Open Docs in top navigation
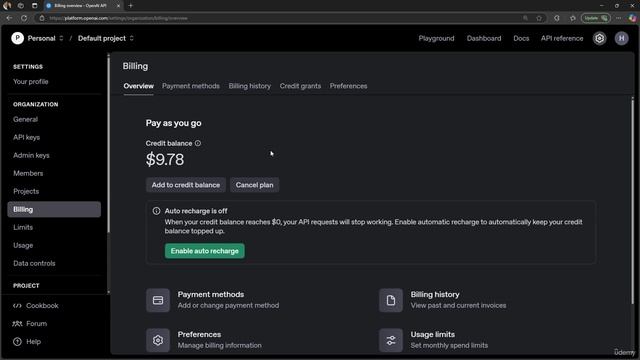Image resolution: width=640 pixels, height=360 pixels. tap(521, 38)
